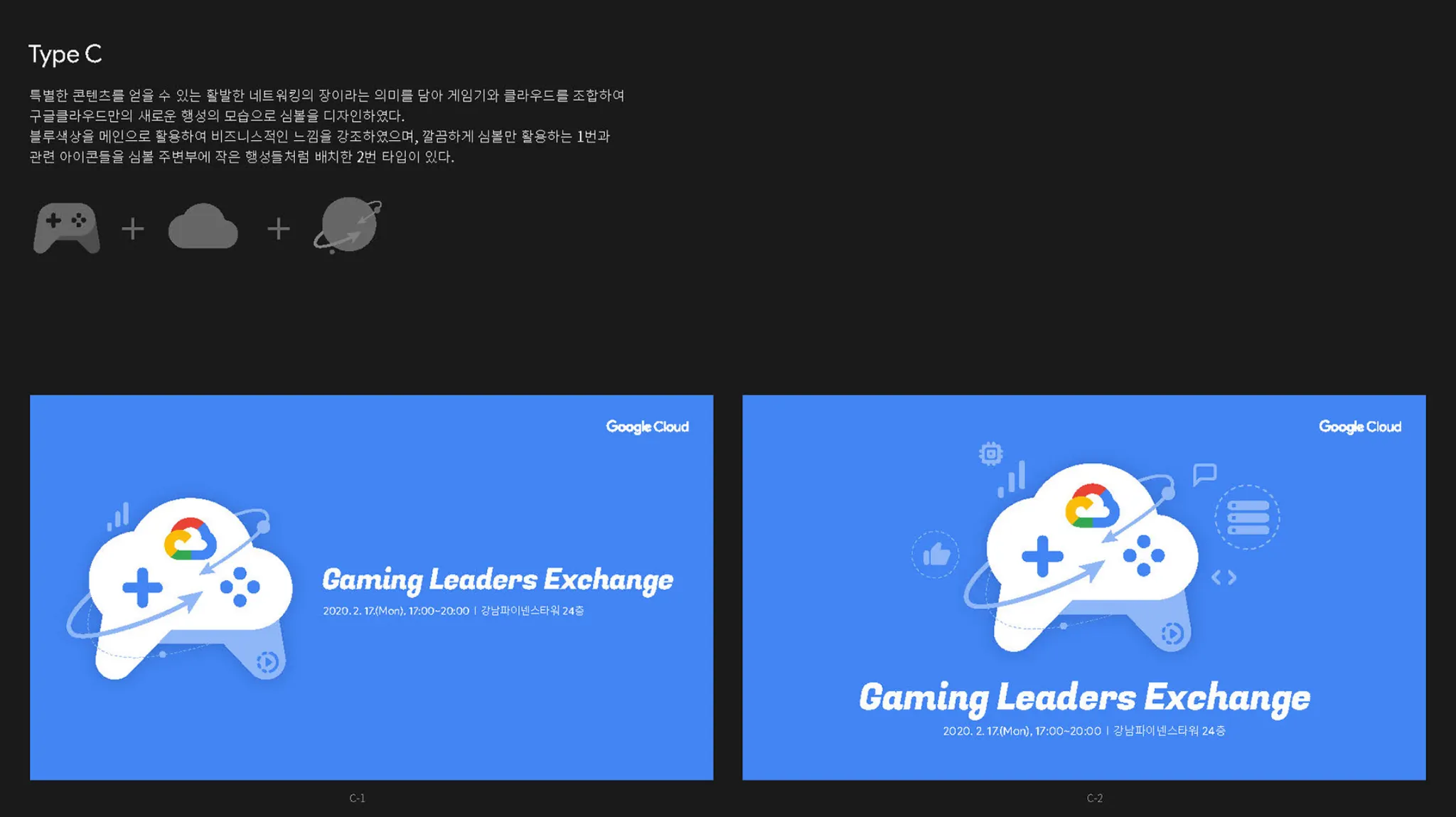1456x817 pixels.
Task: Click the thumbs-up icon in C-2 banner
Action: [936, 554]
